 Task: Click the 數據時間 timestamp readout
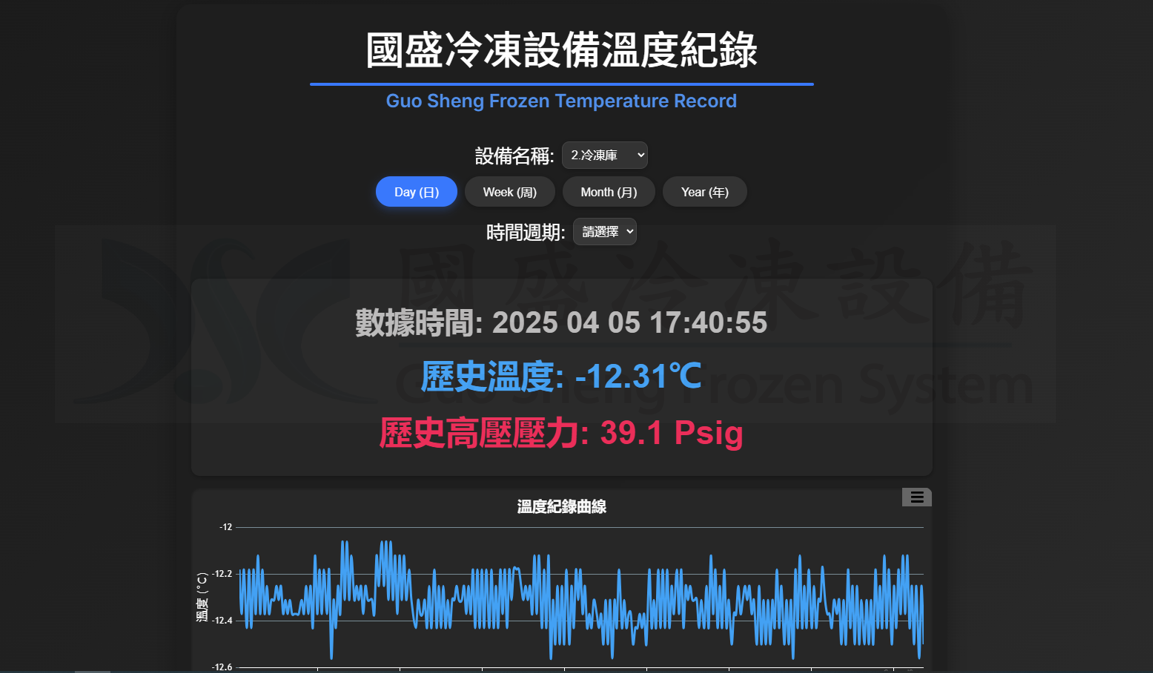click(561, 323)
